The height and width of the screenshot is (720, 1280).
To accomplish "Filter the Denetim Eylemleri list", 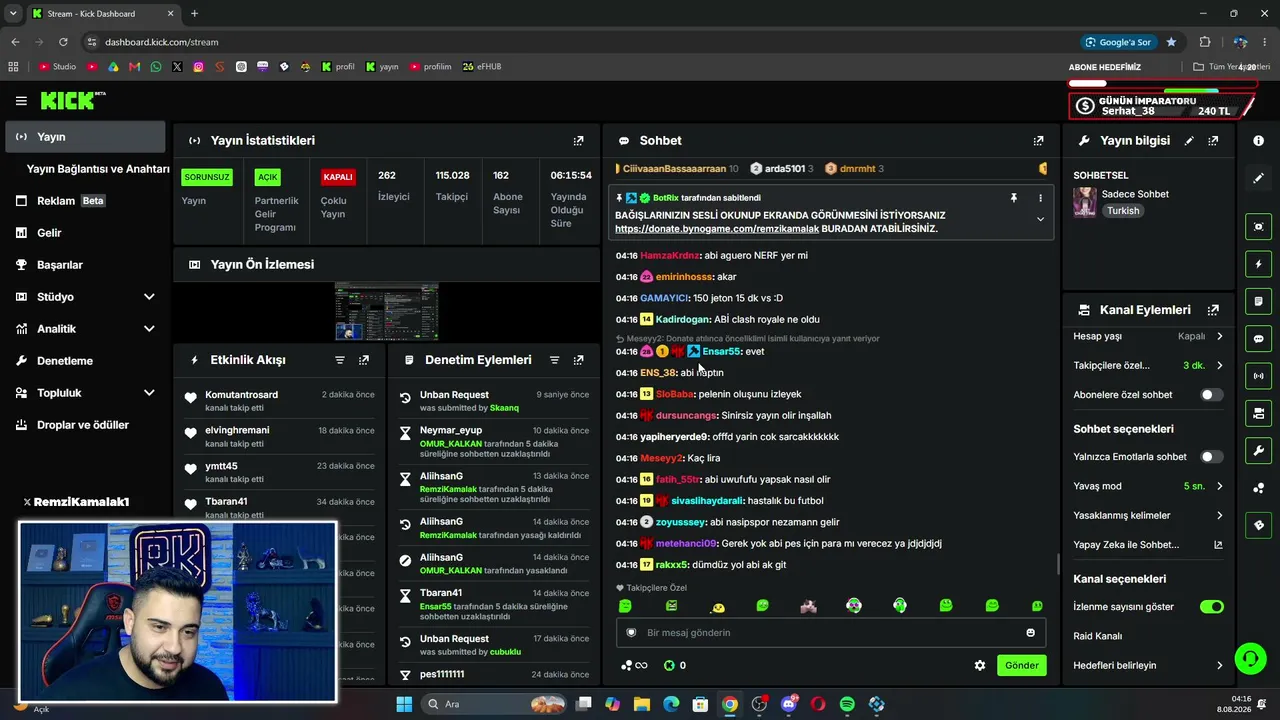I will pos(554,360).
